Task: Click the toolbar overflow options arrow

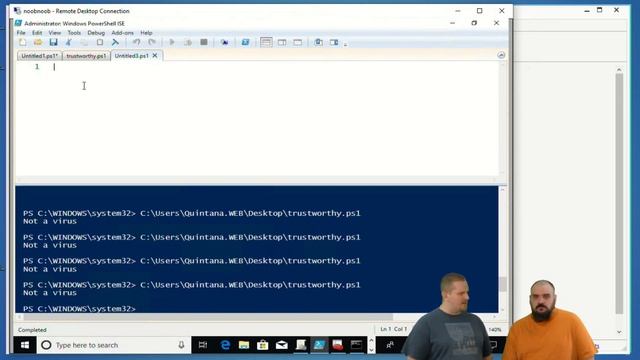Action: click(345, 44)
